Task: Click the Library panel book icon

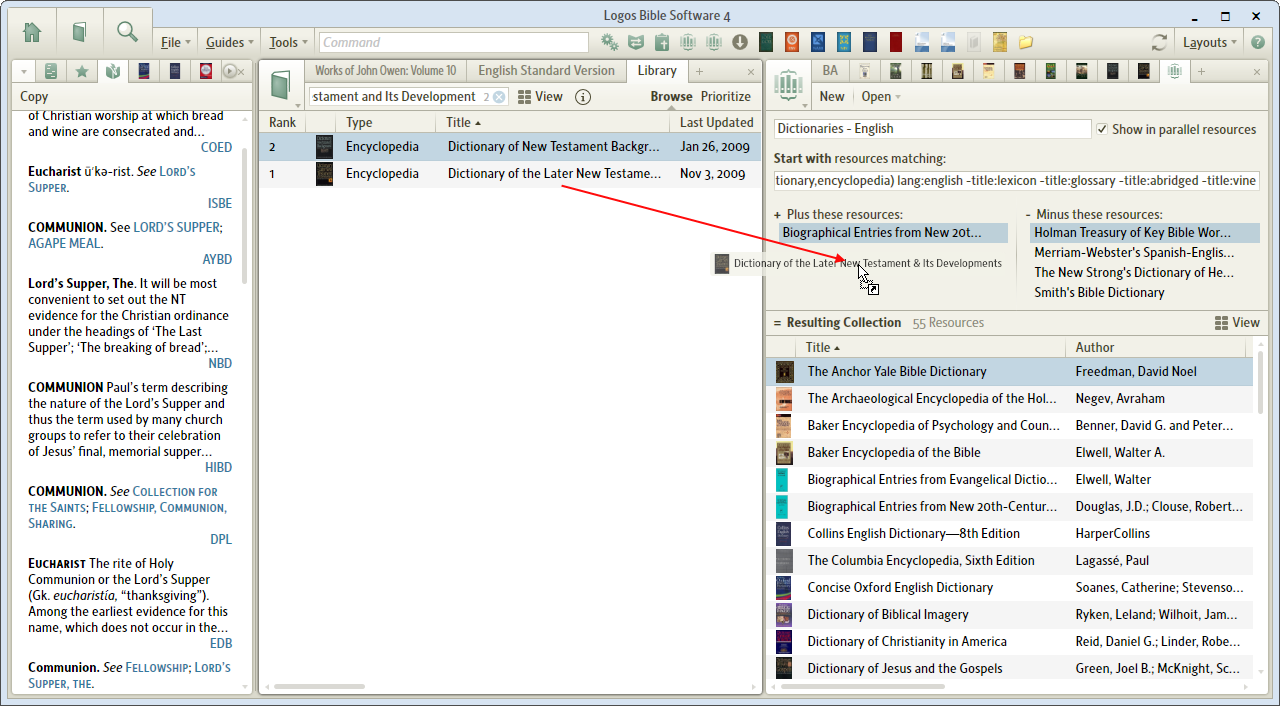Action: [x=281, y=85]
